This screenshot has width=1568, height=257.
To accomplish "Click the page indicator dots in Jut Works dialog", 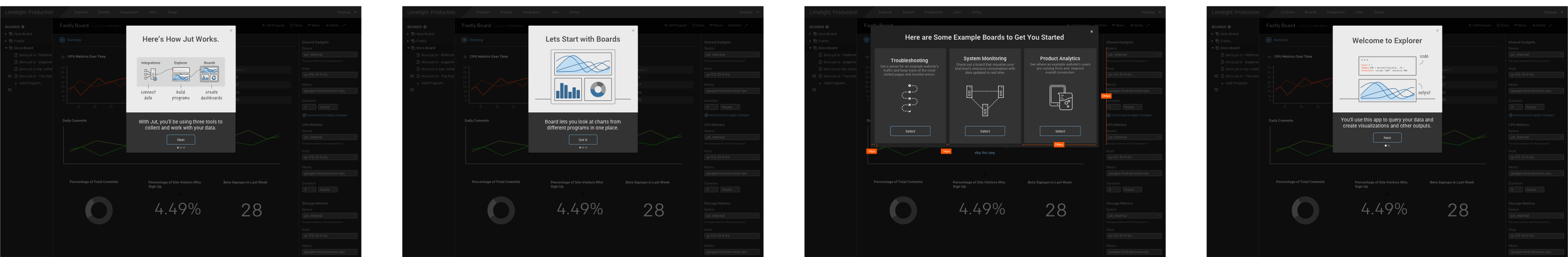I will (181, 148).
